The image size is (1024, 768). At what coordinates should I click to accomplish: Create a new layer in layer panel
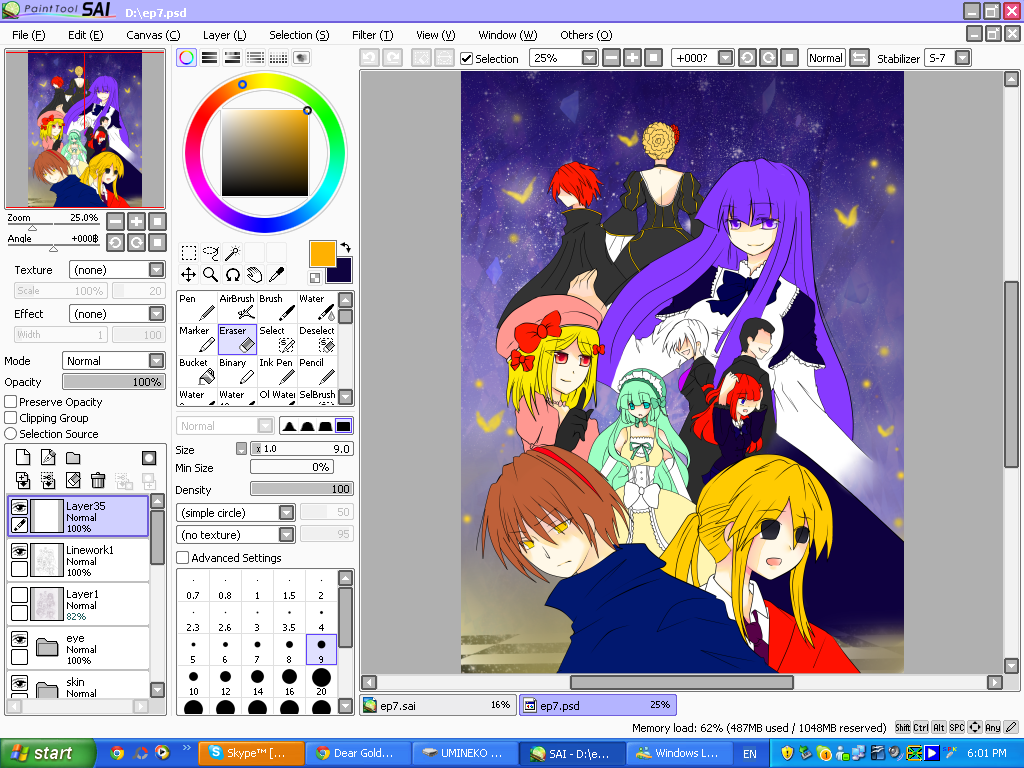pos(23,458)
